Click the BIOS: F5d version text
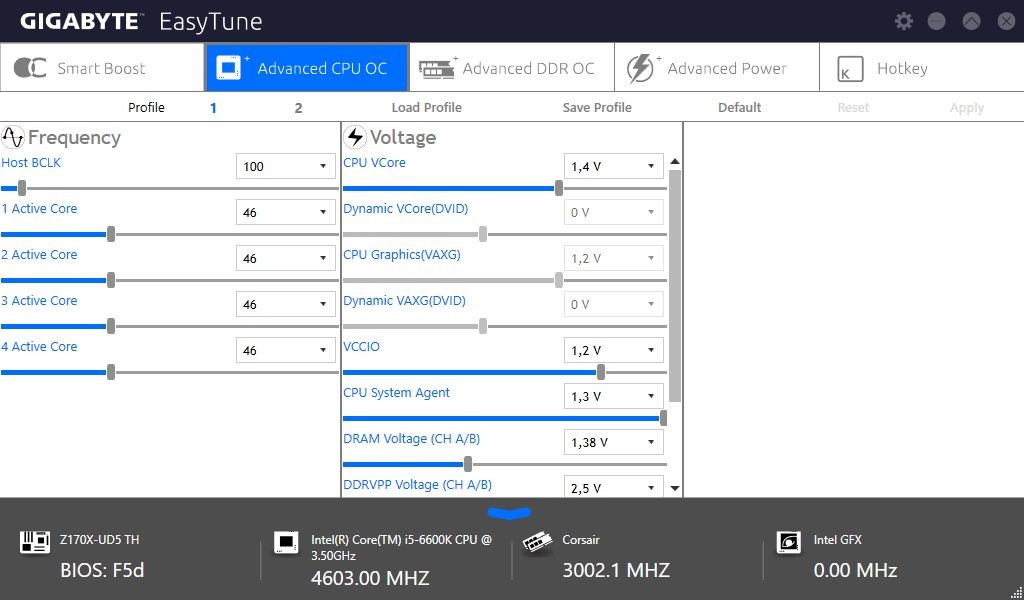1024x600 pixels. click(x=102, y=570)
